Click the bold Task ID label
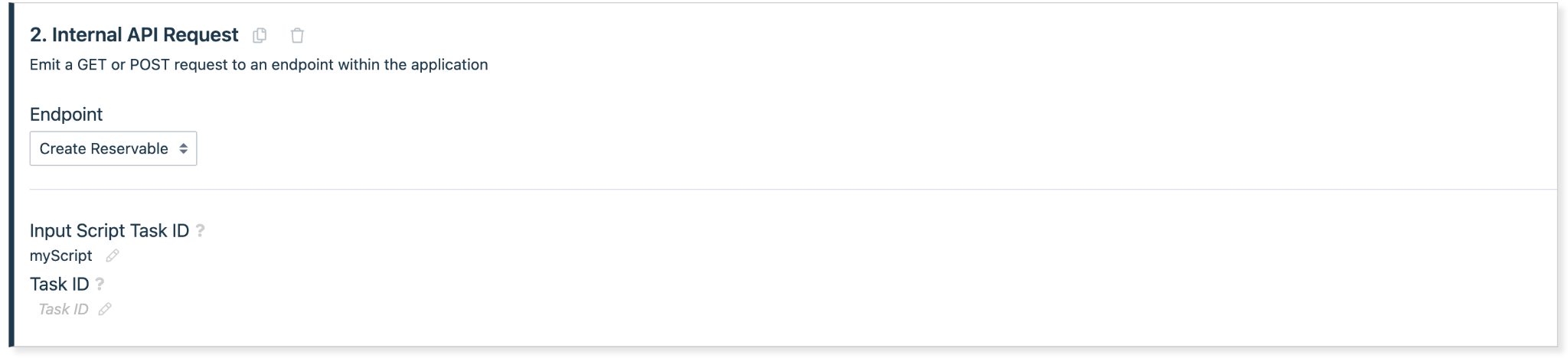Viewport: 1568px width, 358px height. click(59, 284)
